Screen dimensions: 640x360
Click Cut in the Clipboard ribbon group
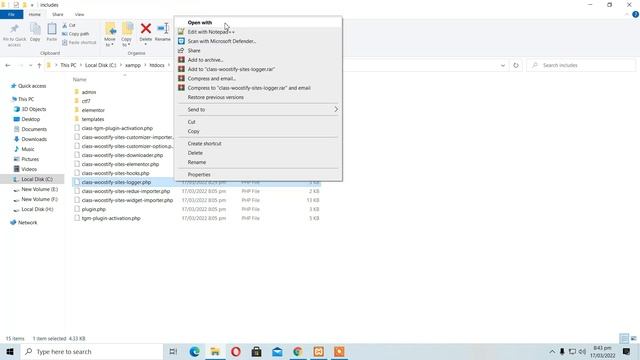[69, 25]
